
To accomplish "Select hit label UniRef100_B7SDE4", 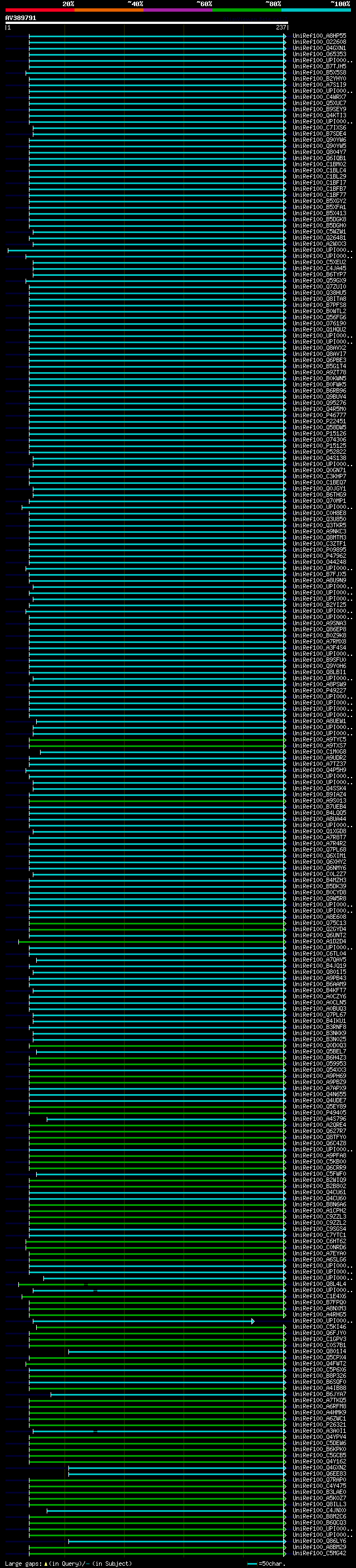I will (319, 134).
